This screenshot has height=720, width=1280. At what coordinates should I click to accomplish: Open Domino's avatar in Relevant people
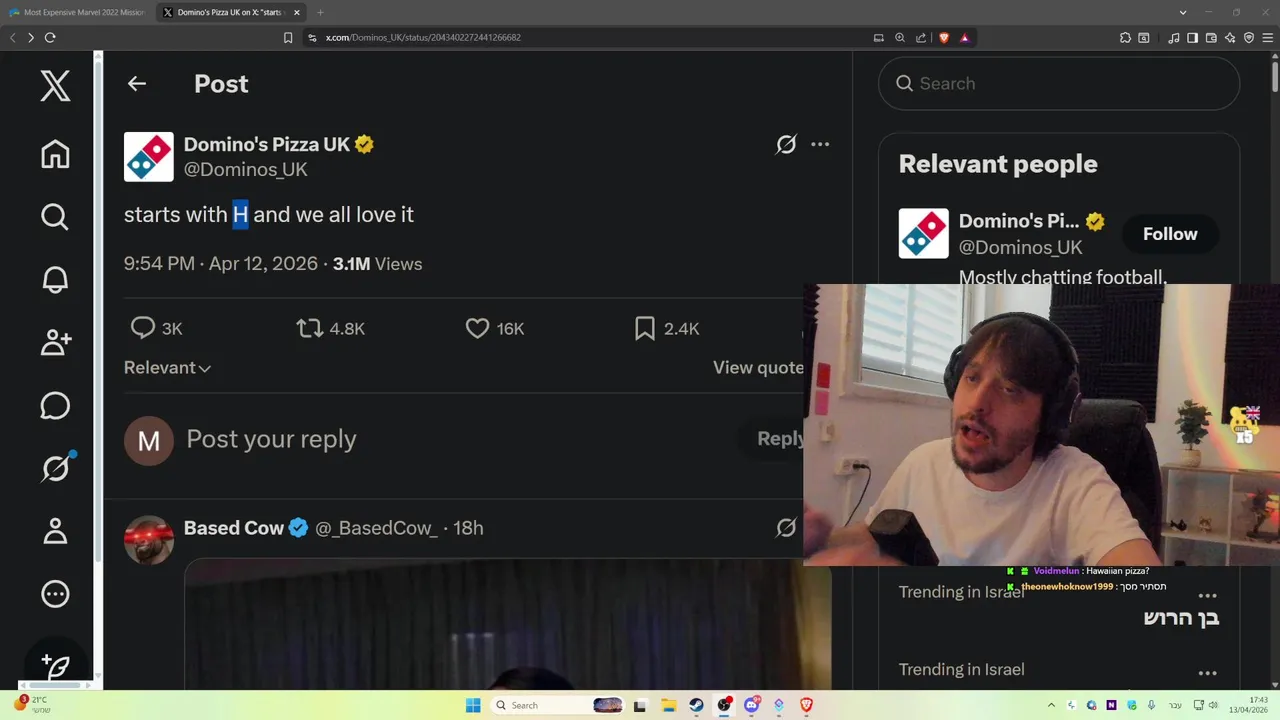coord(923,233)
